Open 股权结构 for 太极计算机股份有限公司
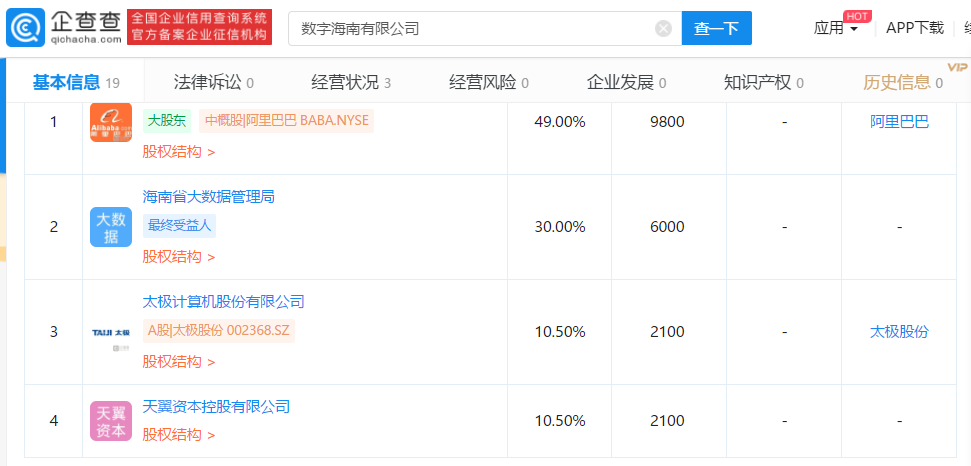Viewport: 971px width, 466px height. coord(178,361)
